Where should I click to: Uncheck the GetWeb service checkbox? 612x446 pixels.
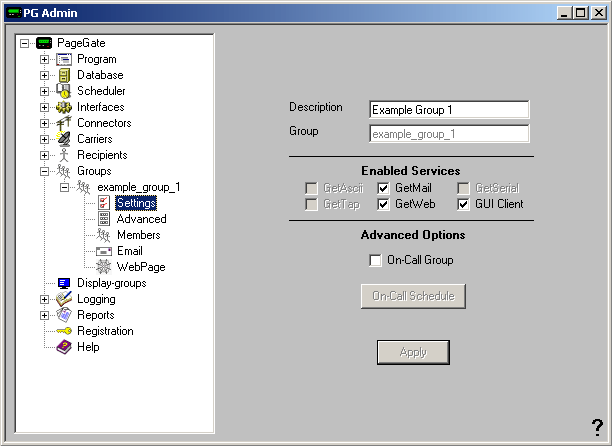coord(383,204)
